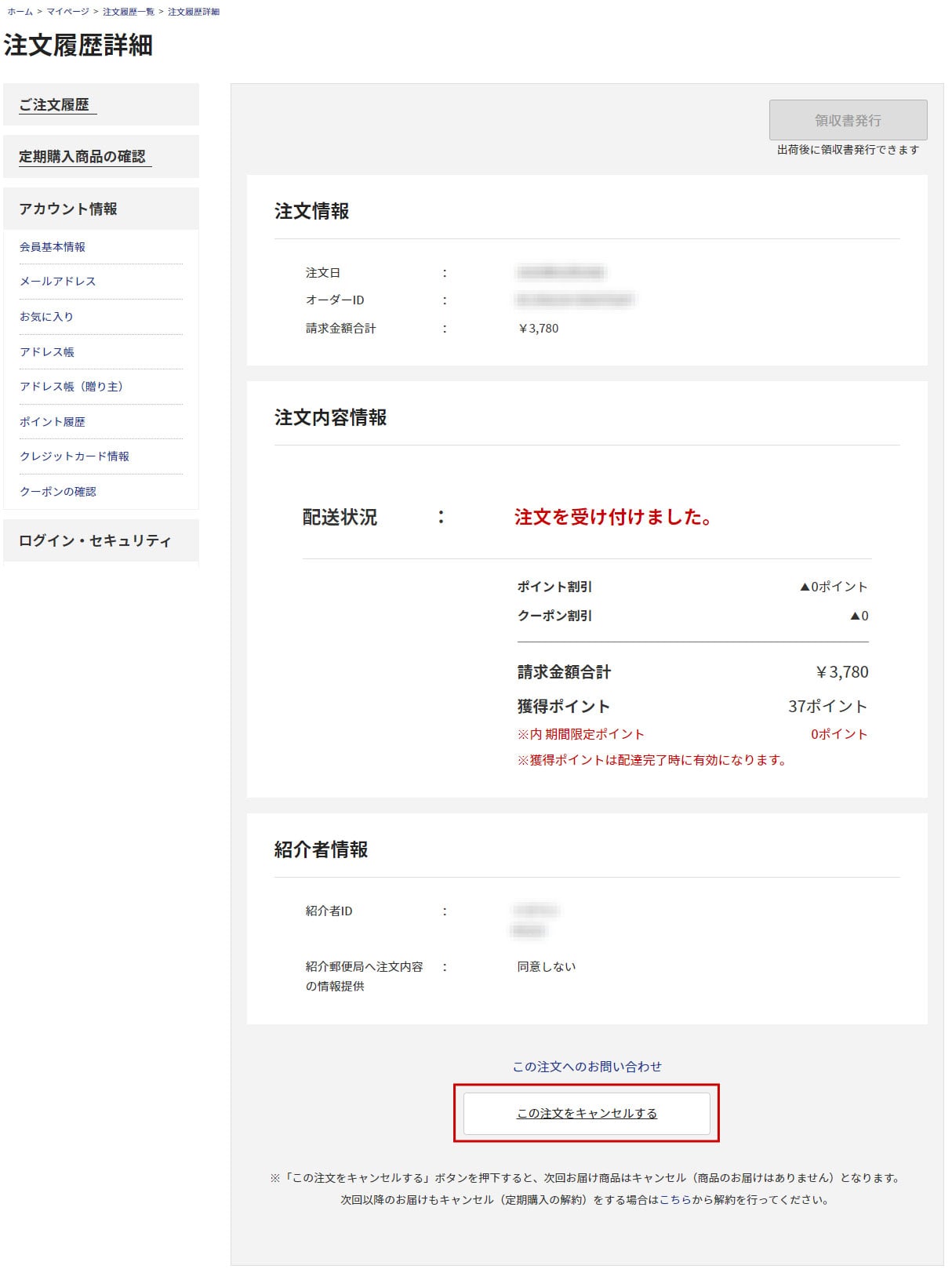The image size is (952, 1280).
Task: Click 注文履歴詳細 in breadcrumb
Action: 194,12
